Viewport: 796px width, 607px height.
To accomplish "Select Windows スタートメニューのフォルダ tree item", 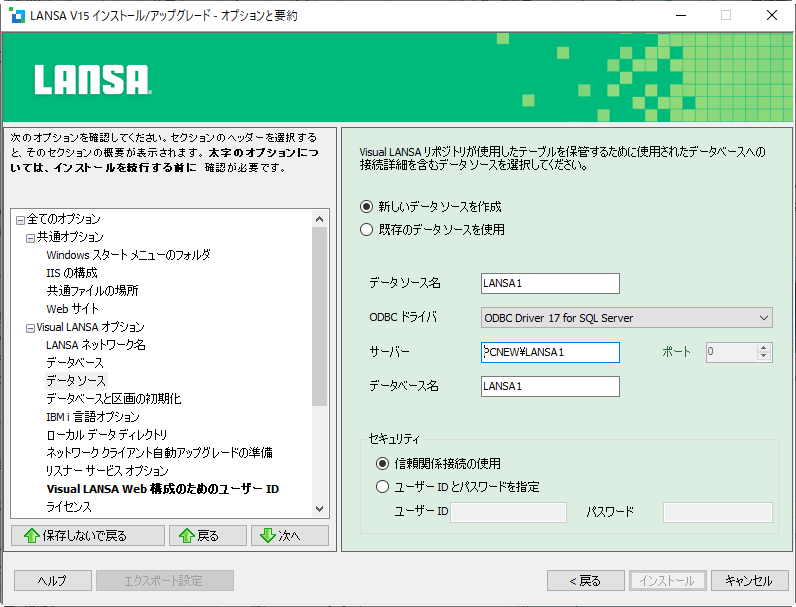I will point(128,255).
